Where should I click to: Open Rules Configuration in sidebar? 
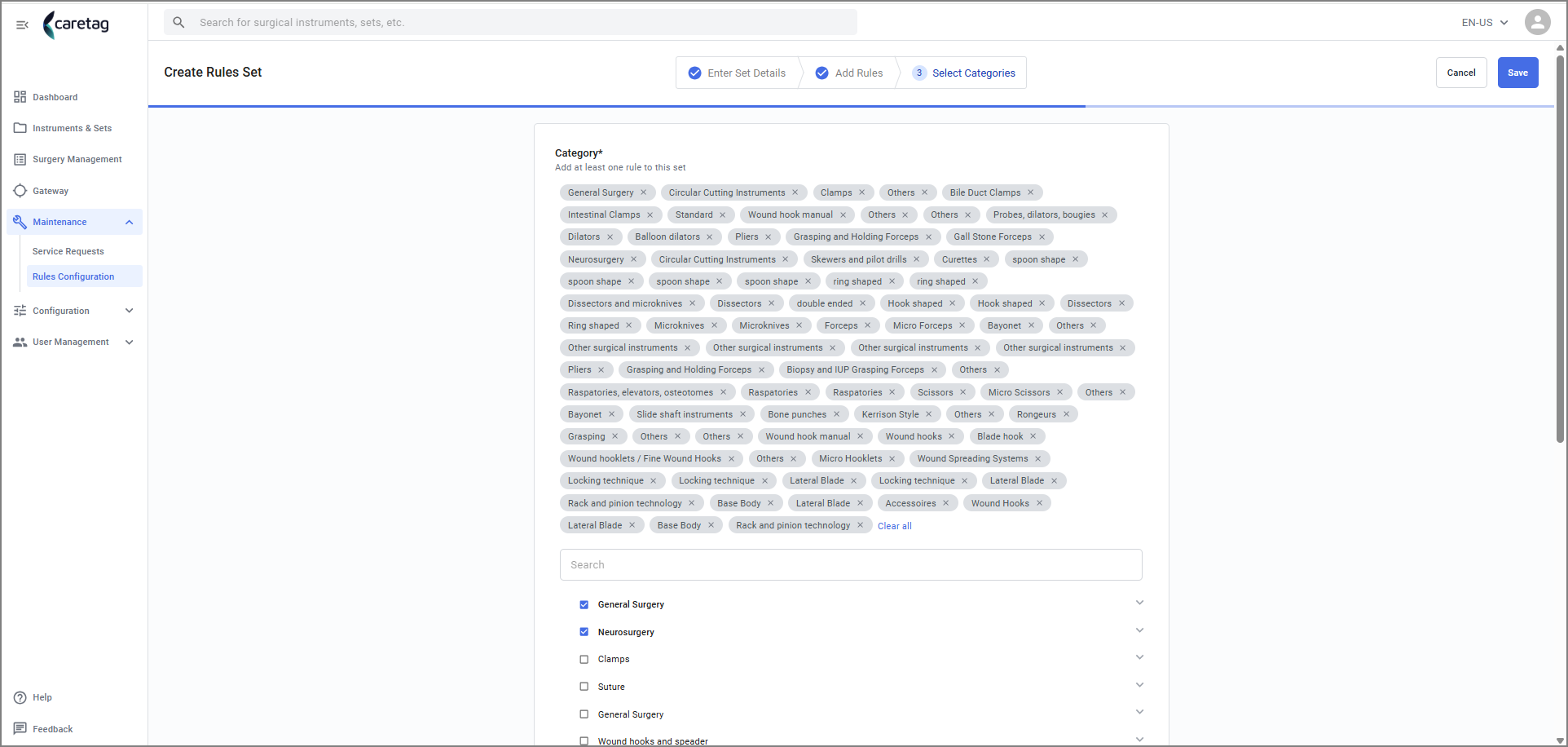(x=73, y=276)
